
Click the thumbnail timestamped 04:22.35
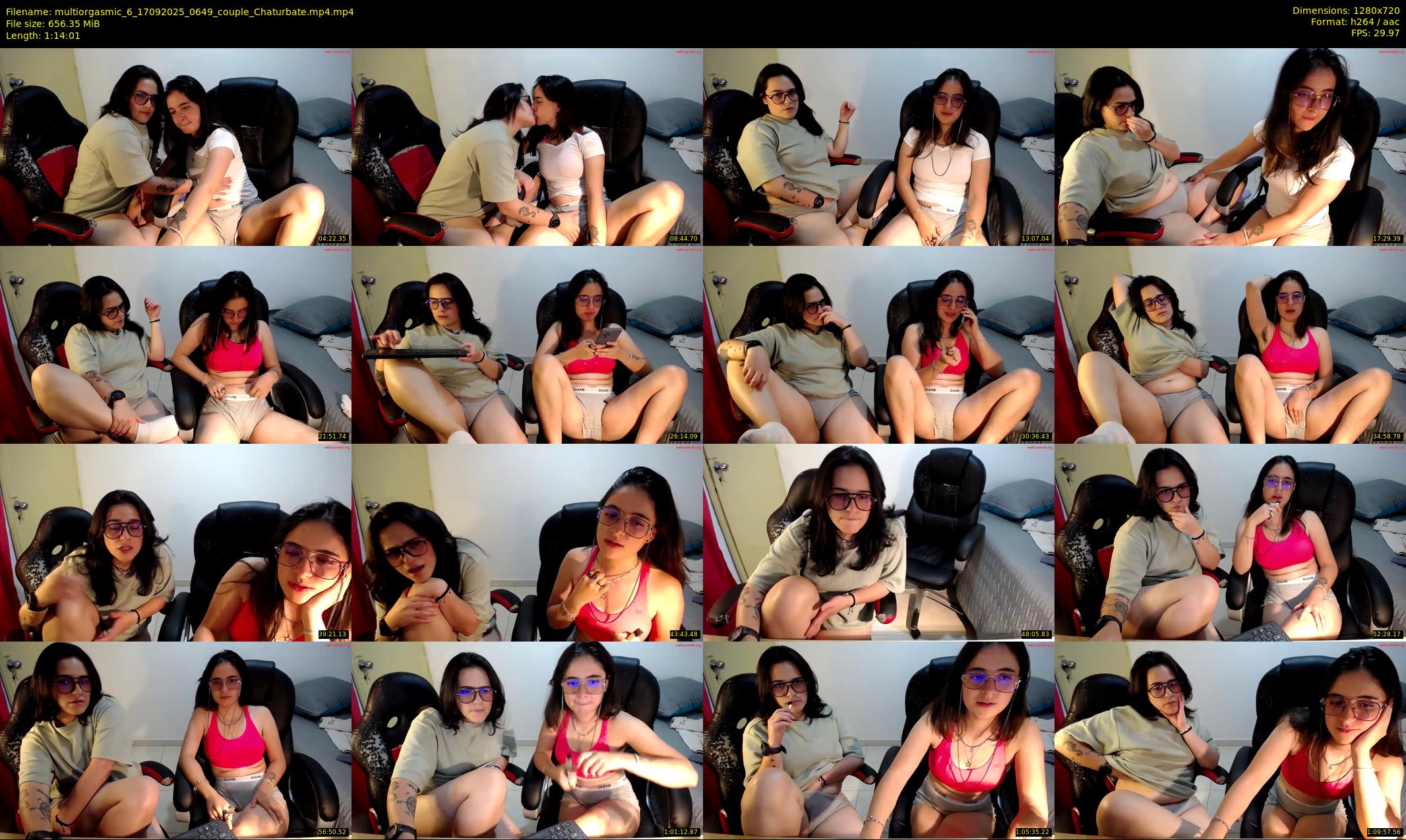175,146
